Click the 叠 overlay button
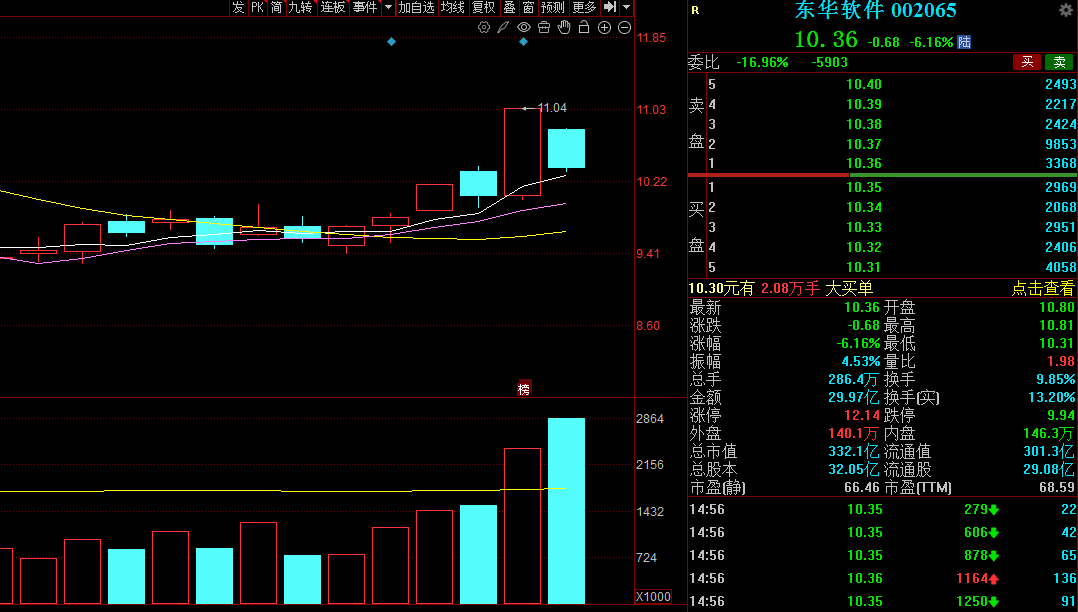Image resolution: width=1078 pixels, height=612 pixels. (509, 8)
